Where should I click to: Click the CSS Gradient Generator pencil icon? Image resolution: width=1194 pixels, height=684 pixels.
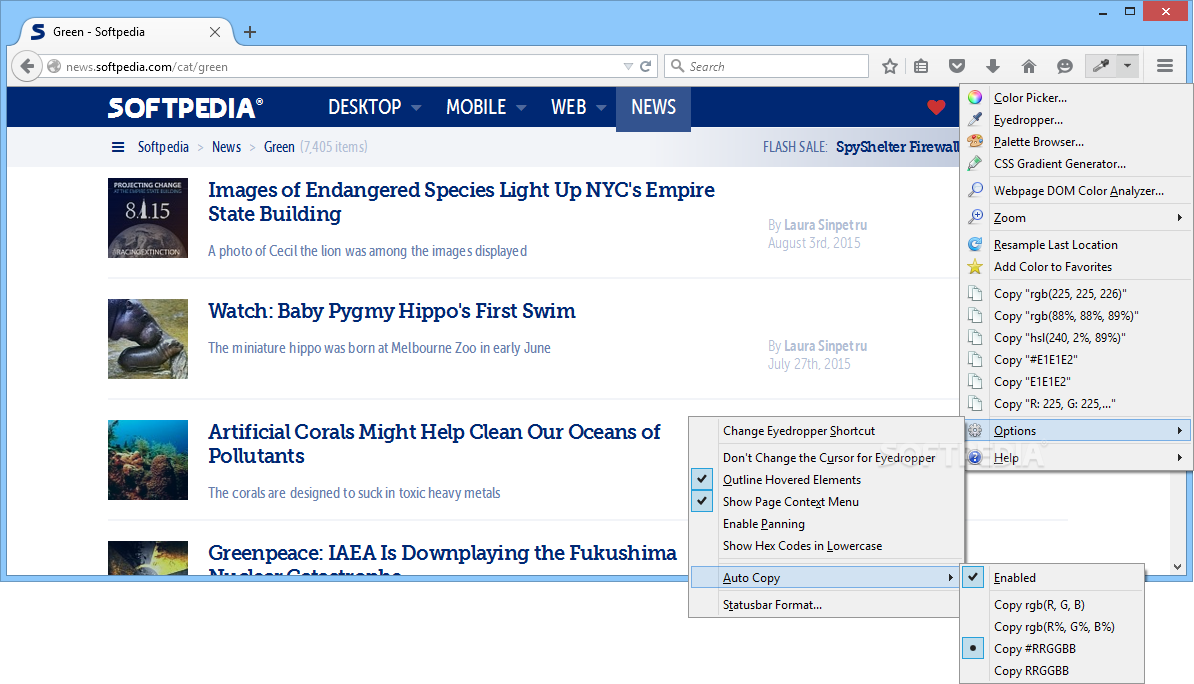point(975,164)
